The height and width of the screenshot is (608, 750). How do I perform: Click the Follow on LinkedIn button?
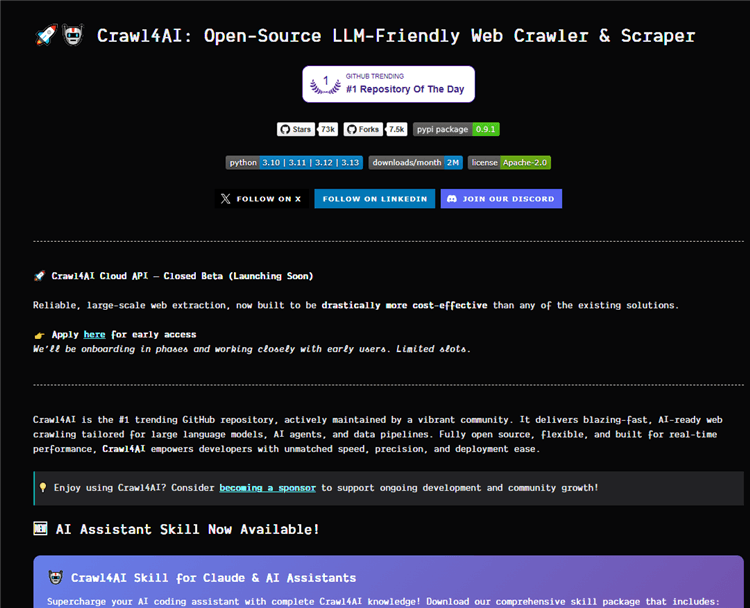pyautogui.click(x=375, y=199)
